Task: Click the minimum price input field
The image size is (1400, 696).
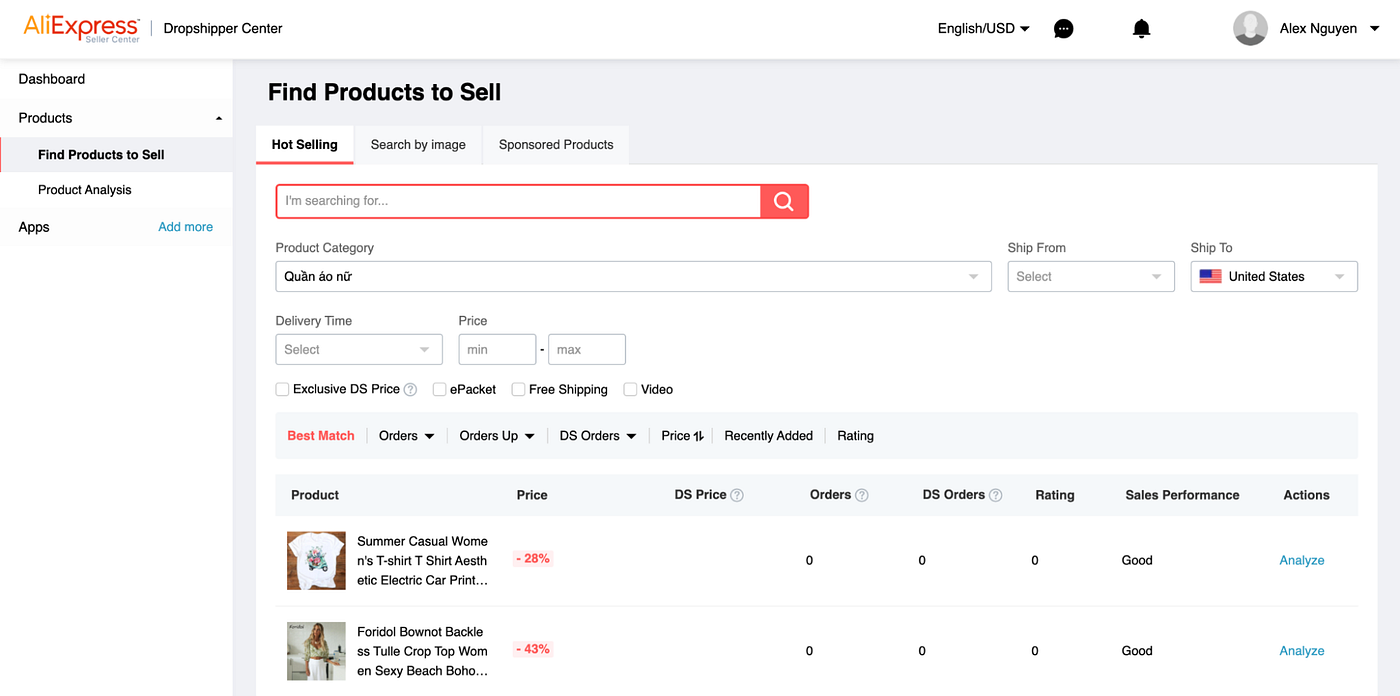Action: (x=497, y=350)
